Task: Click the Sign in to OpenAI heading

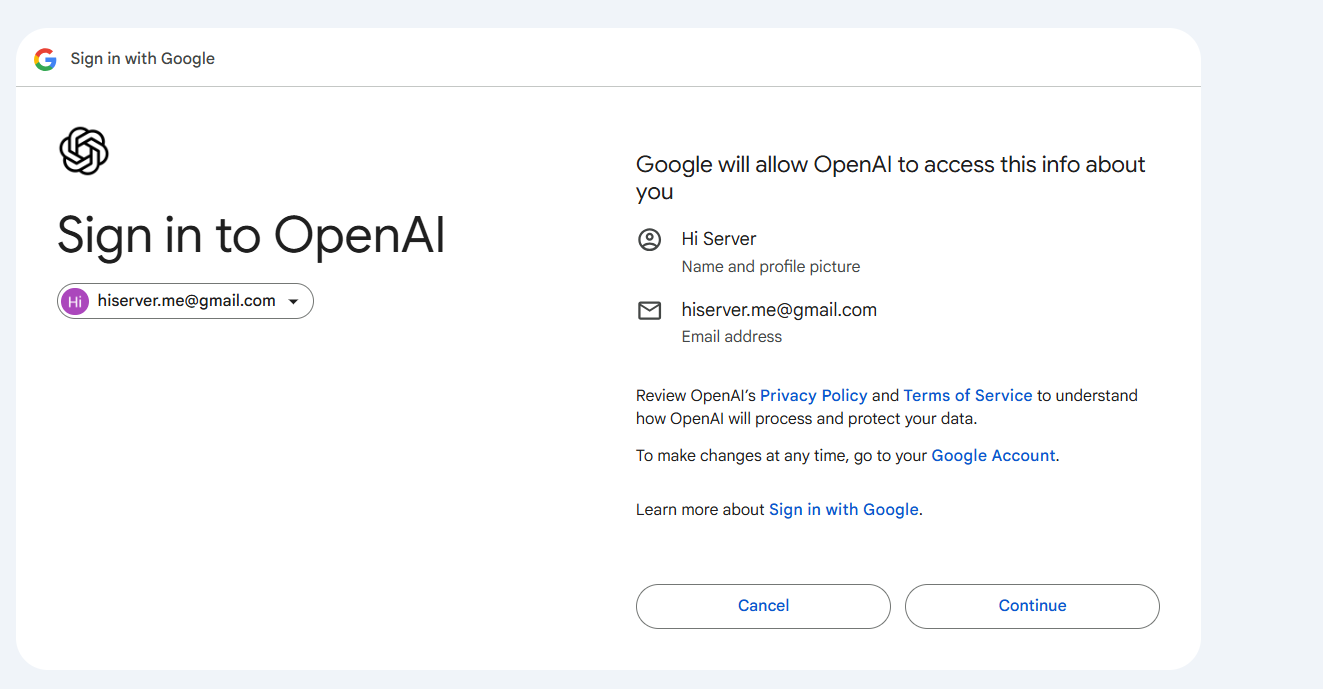Action: click(x=251, y=236)
